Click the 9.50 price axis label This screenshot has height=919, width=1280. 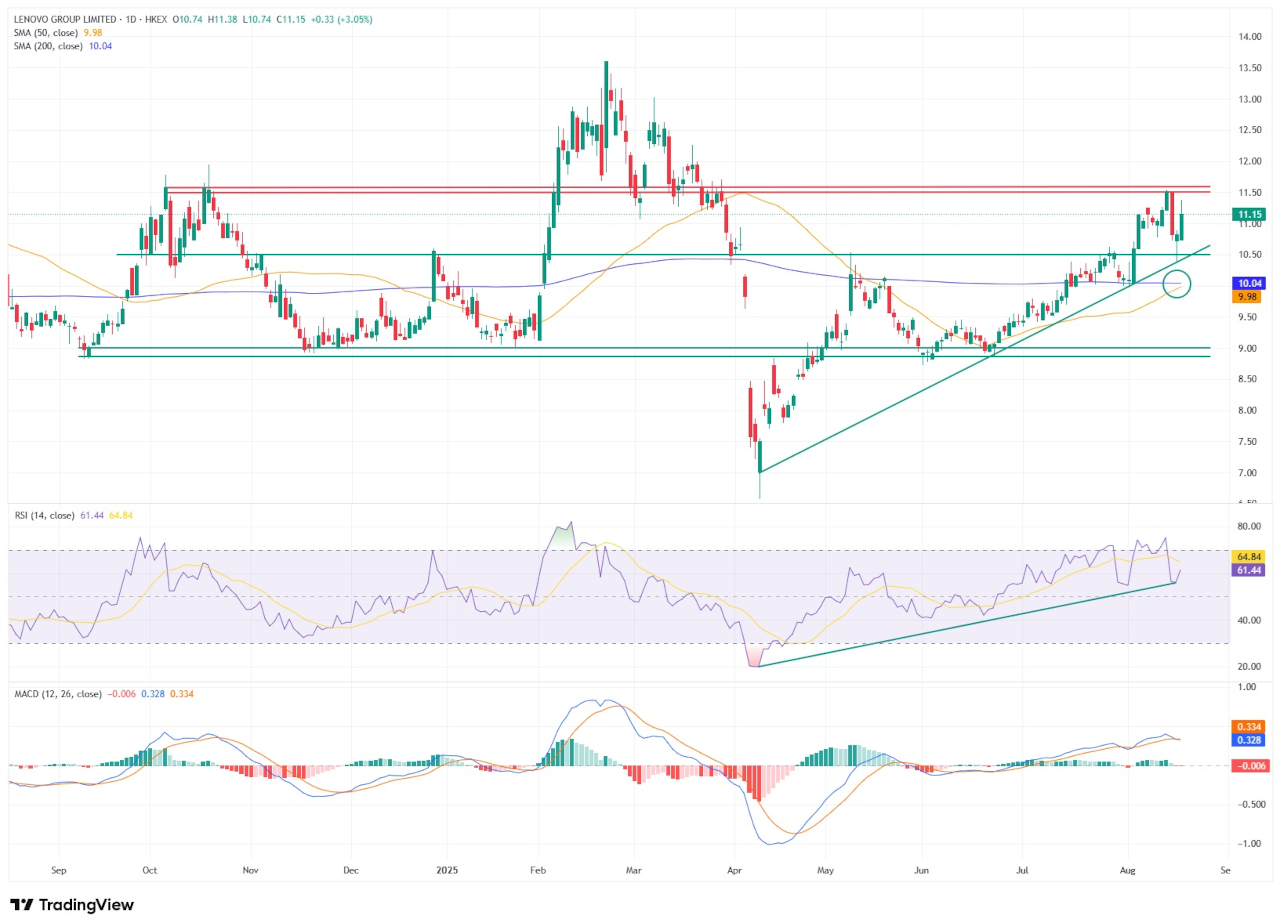pyautogui.click(x=1250, y=317)
